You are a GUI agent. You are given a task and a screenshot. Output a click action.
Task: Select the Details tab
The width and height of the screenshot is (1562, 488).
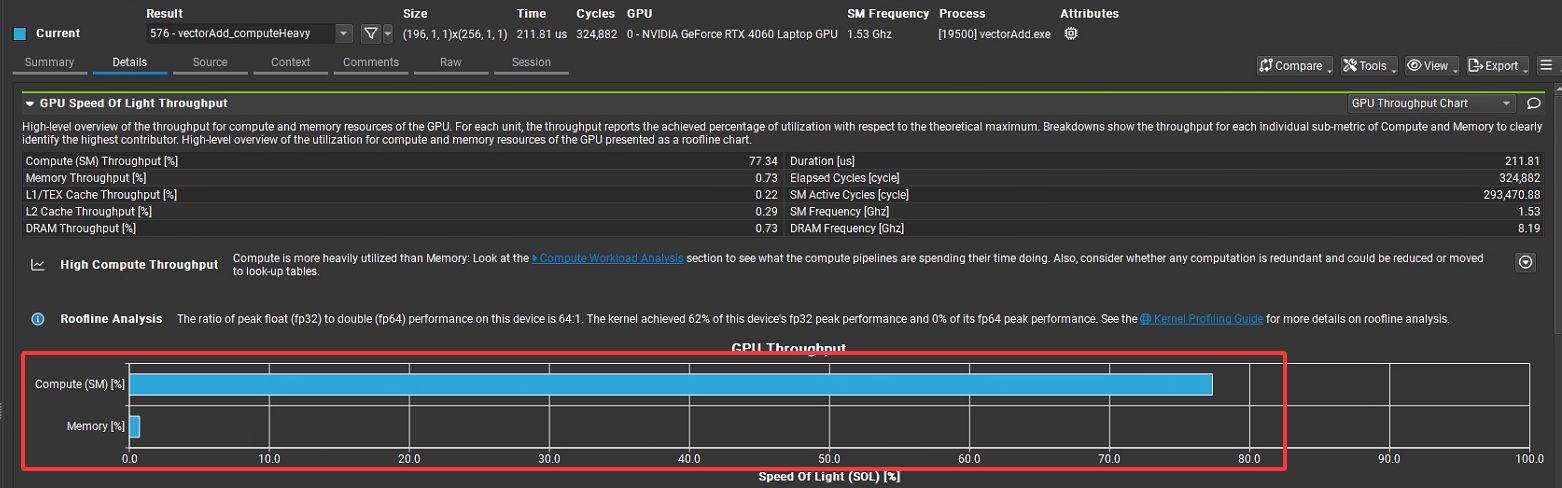130,62
